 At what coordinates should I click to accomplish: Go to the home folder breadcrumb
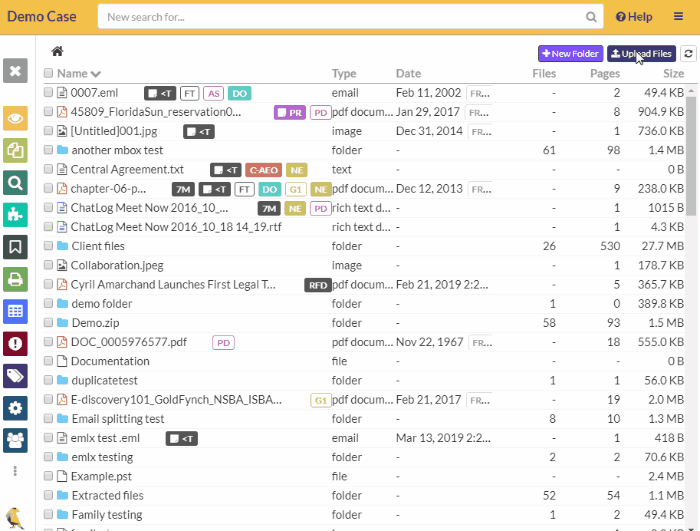pos(58,52)
